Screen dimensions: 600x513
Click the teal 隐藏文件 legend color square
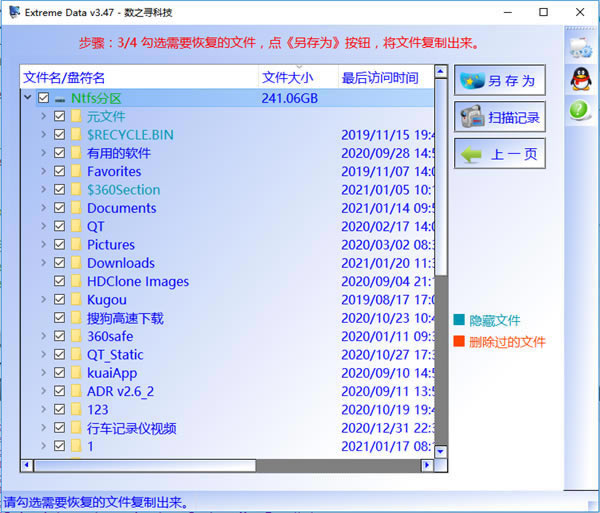pos(459,321)
